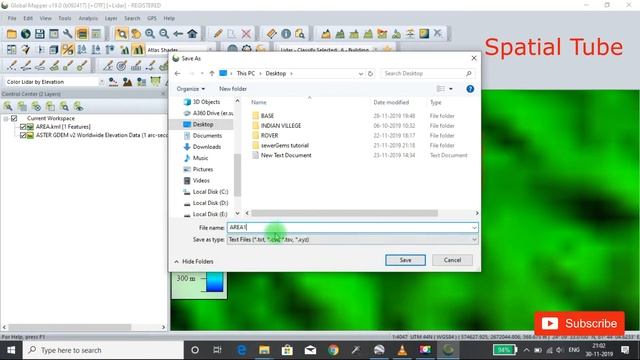Viewport: 640px width, 360px height.
Task: Click the Save Workspace floppy disk icon
Action: (x=40, y=34)
